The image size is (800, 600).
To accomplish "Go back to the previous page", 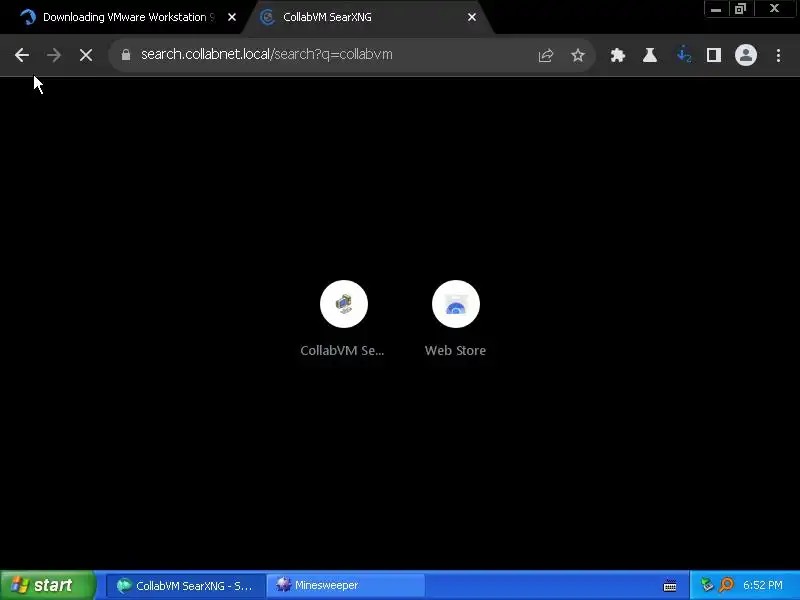I will (21, 55).
